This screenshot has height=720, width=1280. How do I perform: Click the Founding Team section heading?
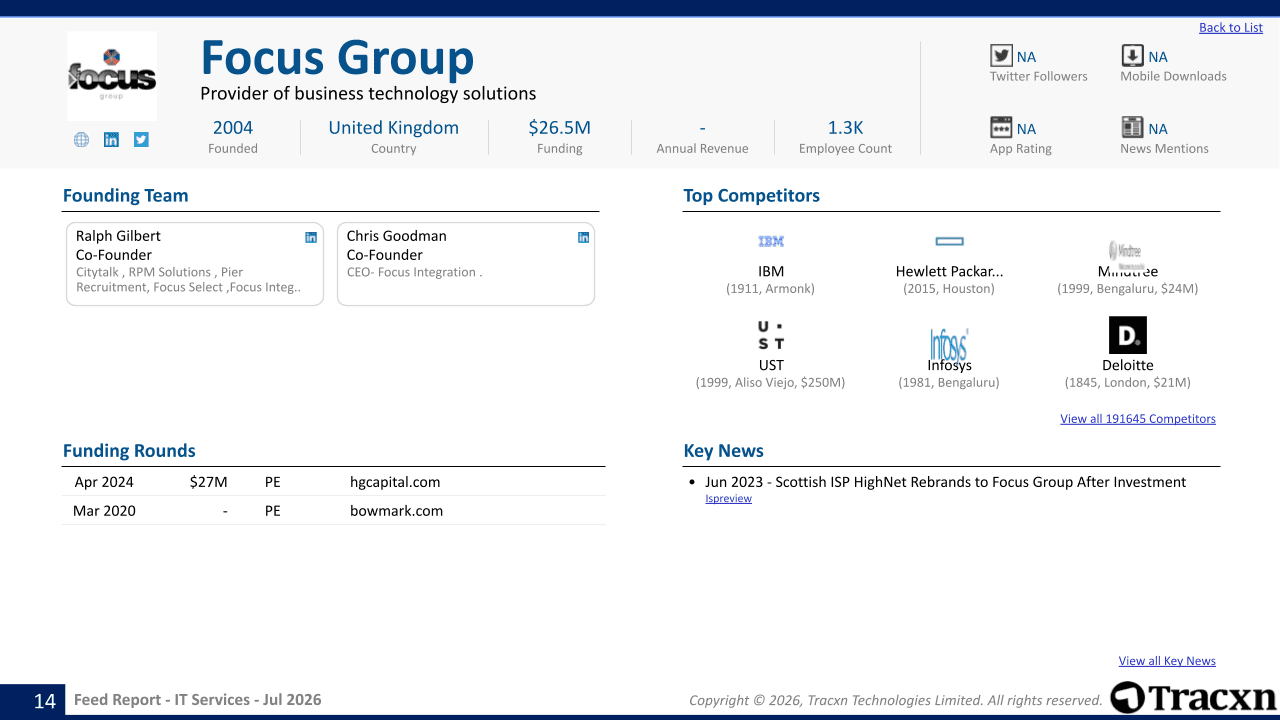(126, 196)
